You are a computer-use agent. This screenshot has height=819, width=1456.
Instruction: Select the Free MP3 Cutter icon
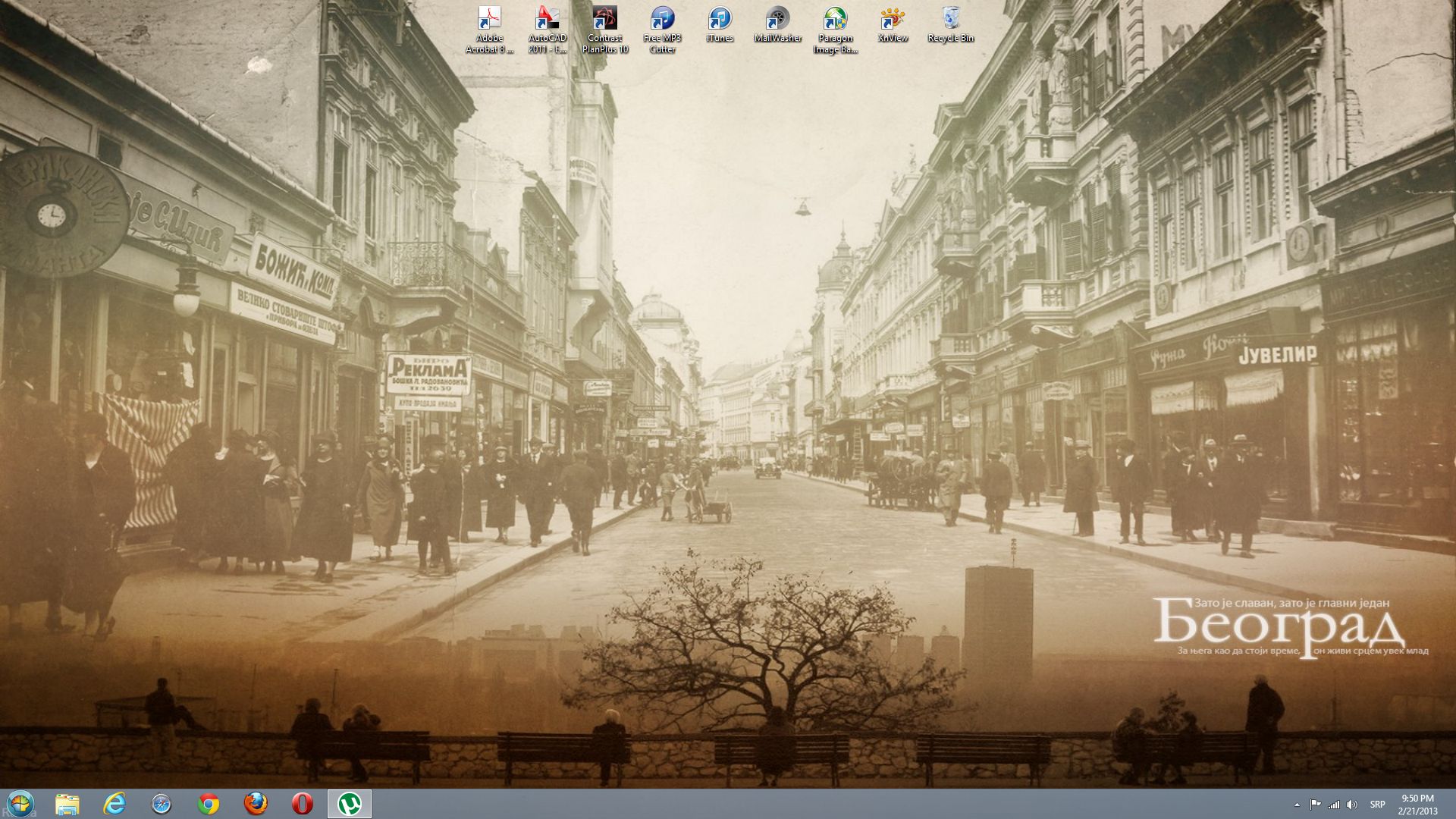662,20
